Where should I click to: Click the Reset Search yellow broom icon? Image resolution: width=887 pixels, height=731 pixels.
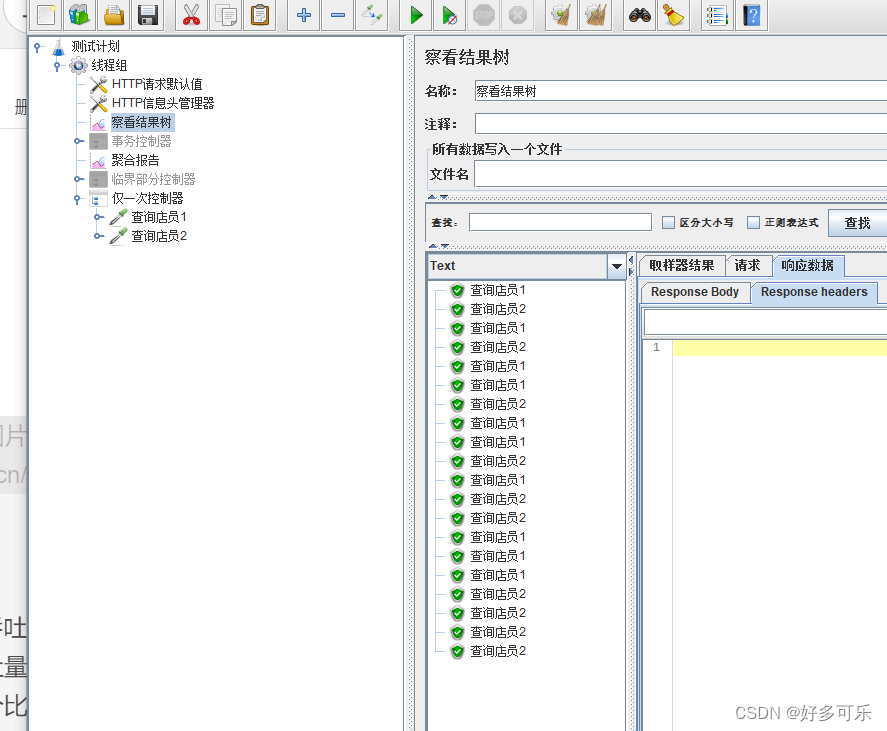pos(673,15)
